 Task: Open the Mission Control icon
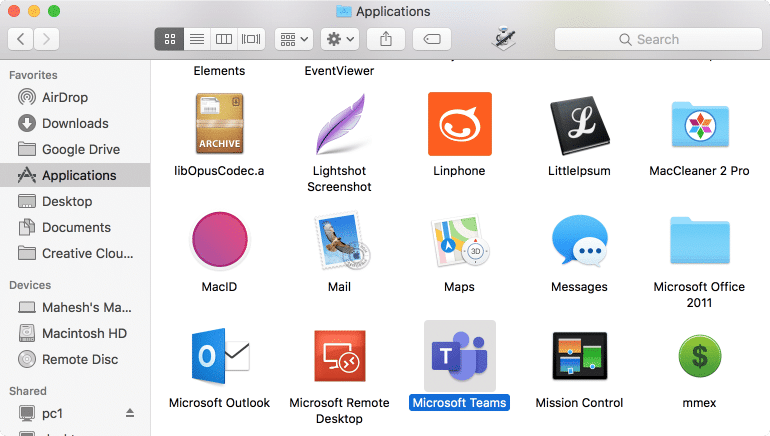pos(579,356)
